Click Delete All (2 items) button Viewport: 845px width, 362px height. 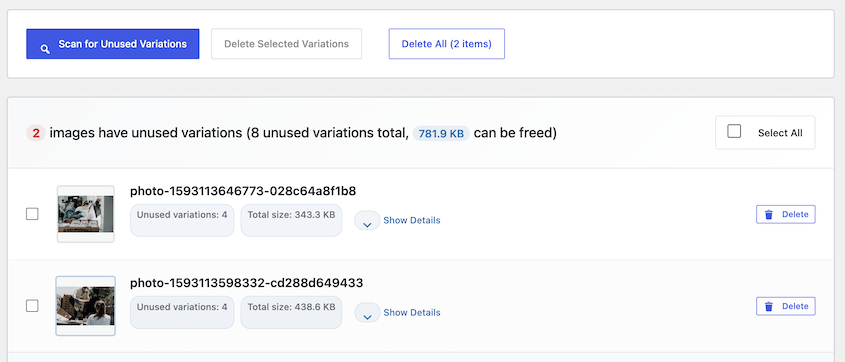click(x=447, y=44)
